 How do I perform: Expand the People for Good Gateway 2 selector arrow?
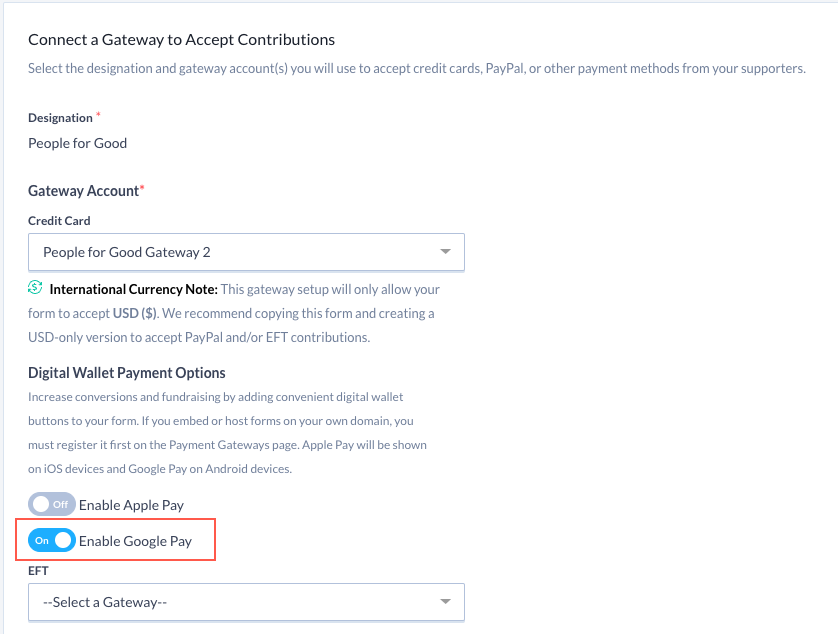tap(445, 252)
